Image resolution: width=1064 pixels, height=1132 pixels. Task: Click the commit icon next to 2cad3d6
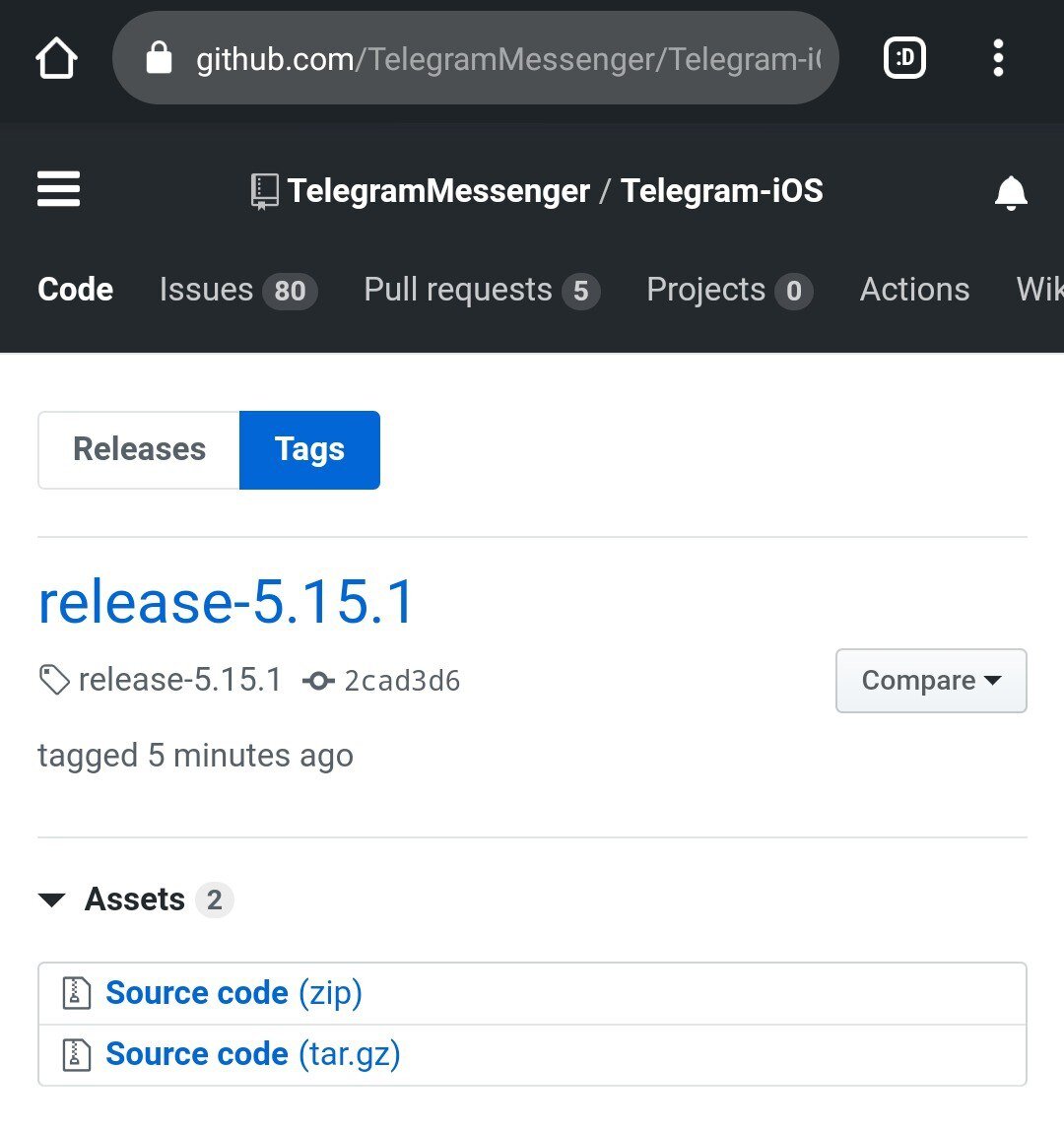pyautogui.click(x=318, y=681)
